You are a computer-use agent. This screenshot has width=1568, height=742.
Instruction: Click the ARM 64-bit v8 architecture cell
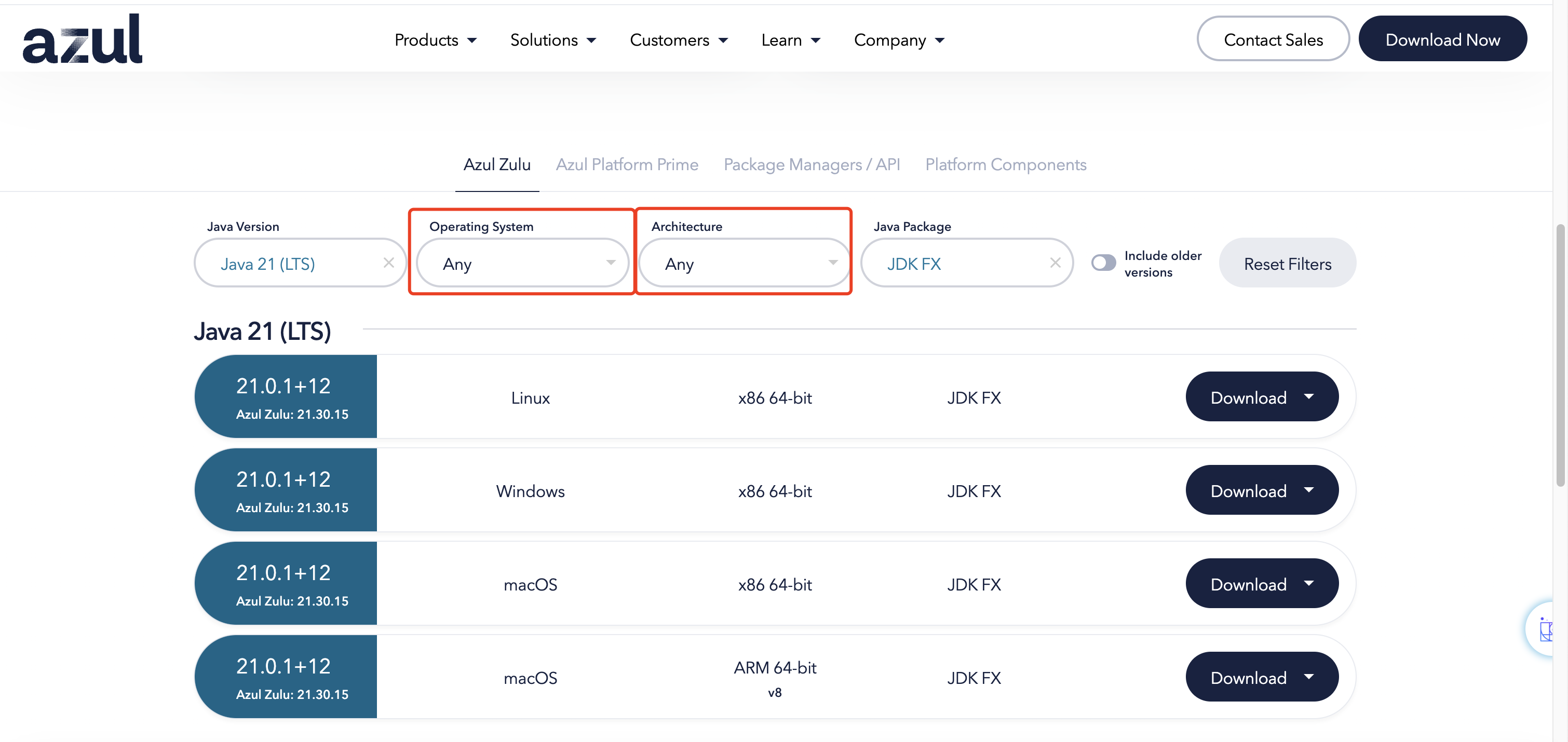click(774, 678)
